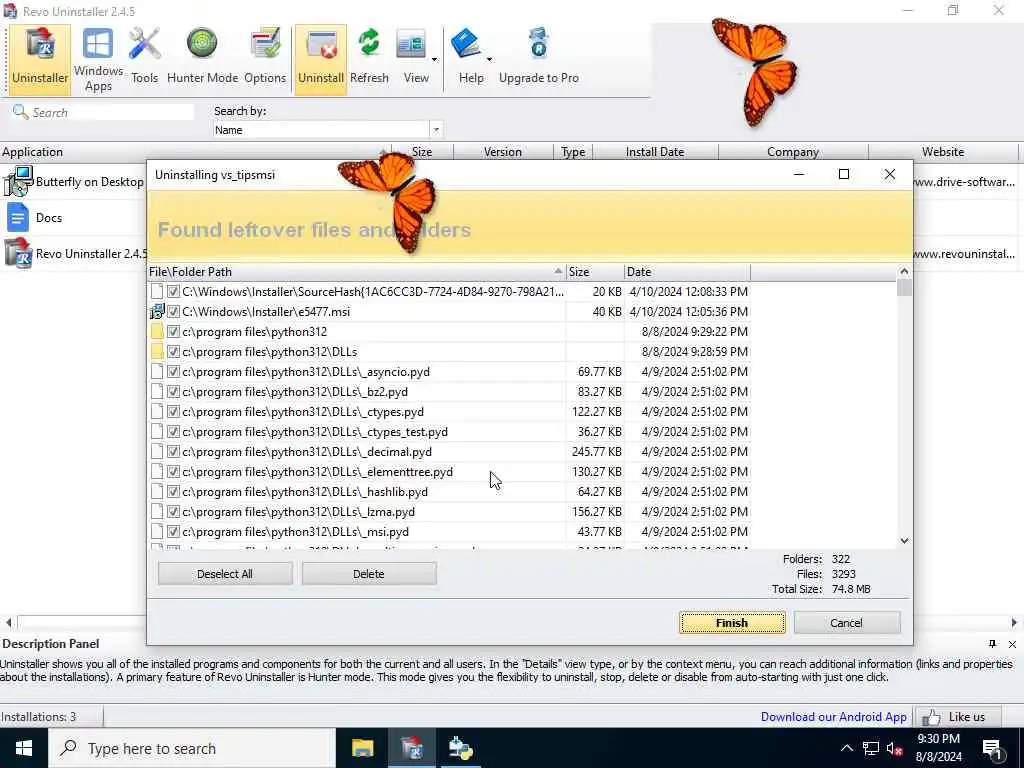Screen dimensions: 1024x768
Task: Sort applications by Company column
Action: (x=793, y=152)
